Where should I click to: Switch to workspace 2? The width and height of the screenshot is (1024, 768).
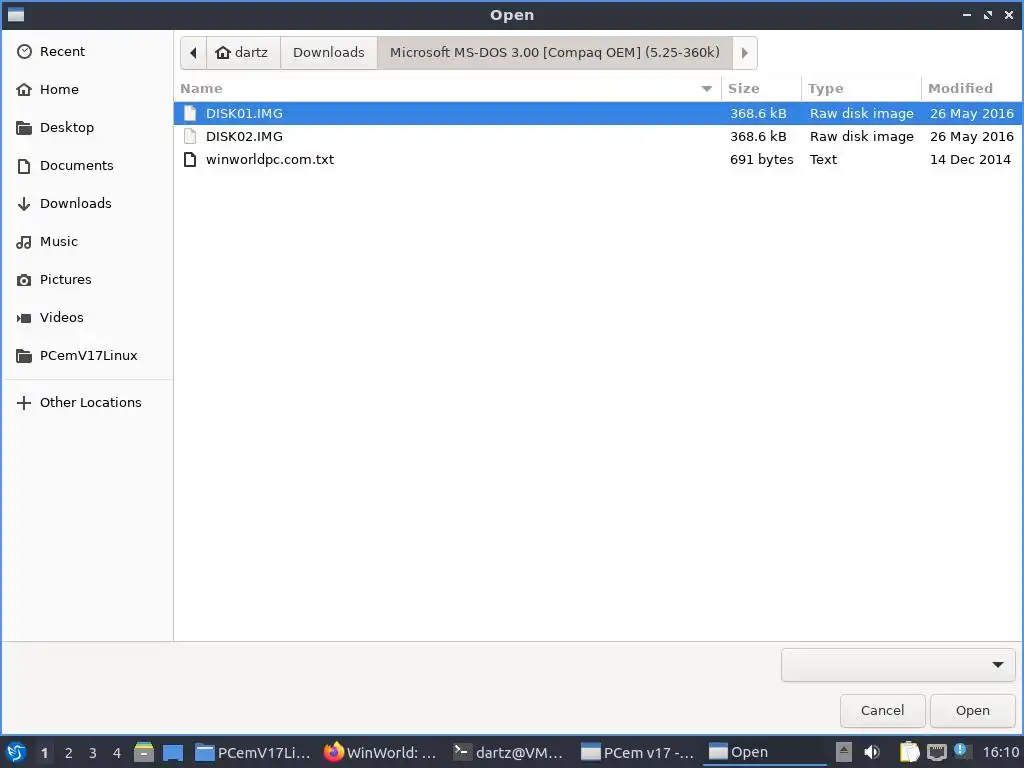click(69, 753)
